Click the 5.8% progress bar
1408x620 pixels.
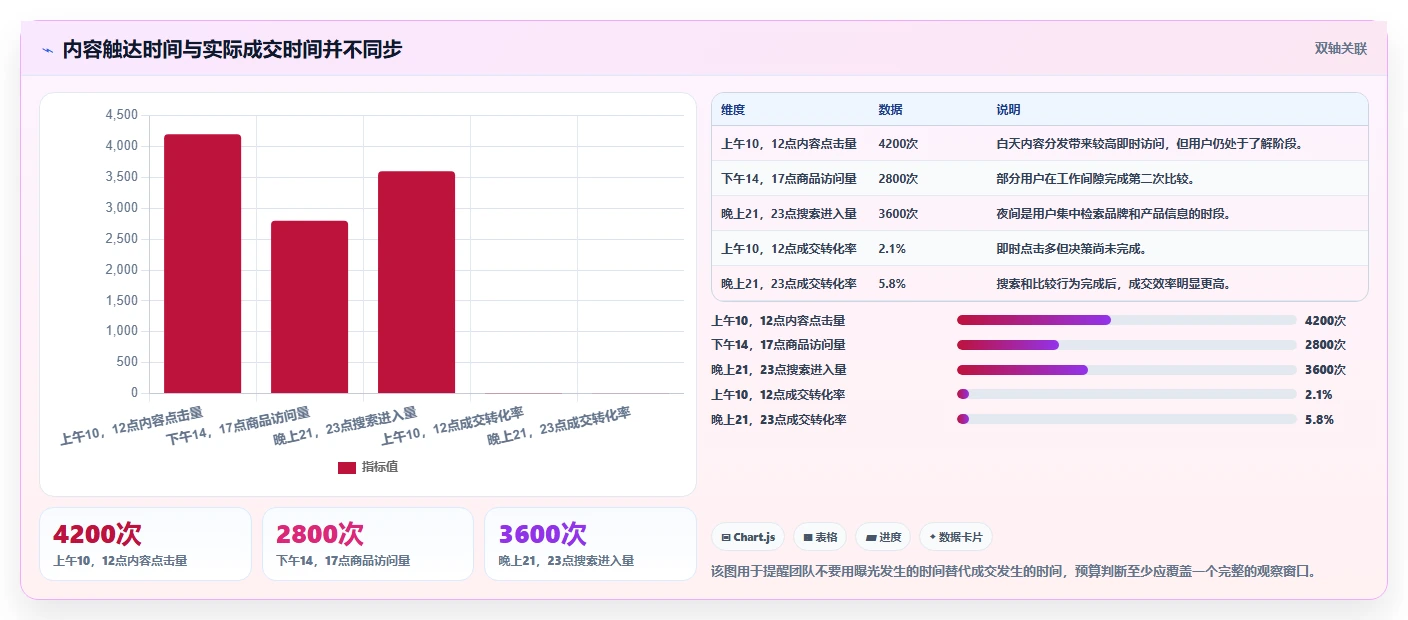(x=1127, y=419)
